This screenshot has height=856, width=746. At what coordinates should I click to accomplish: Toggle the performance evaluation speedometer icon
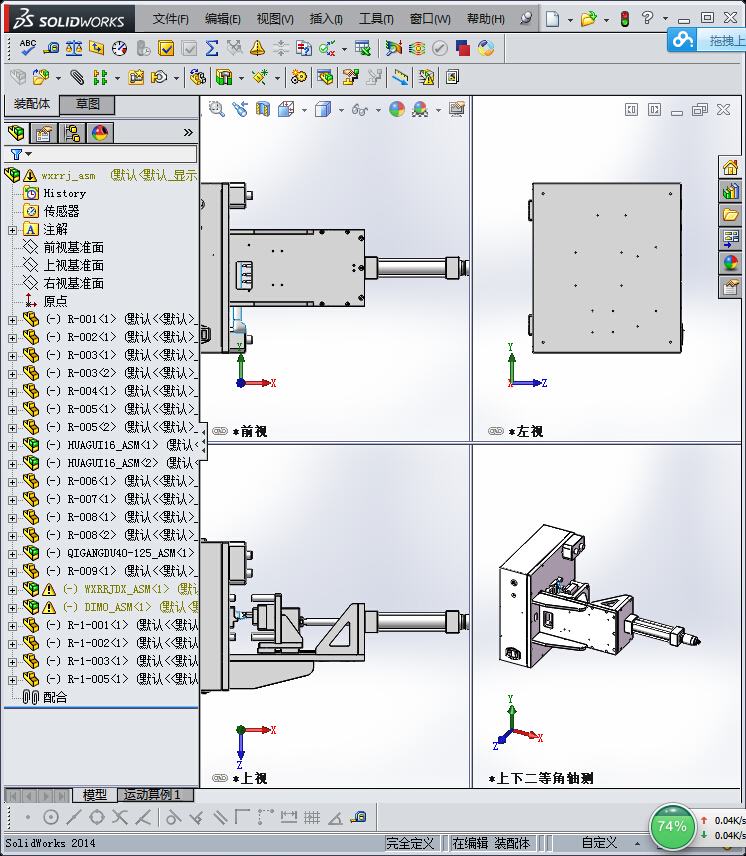pos(120,49)
